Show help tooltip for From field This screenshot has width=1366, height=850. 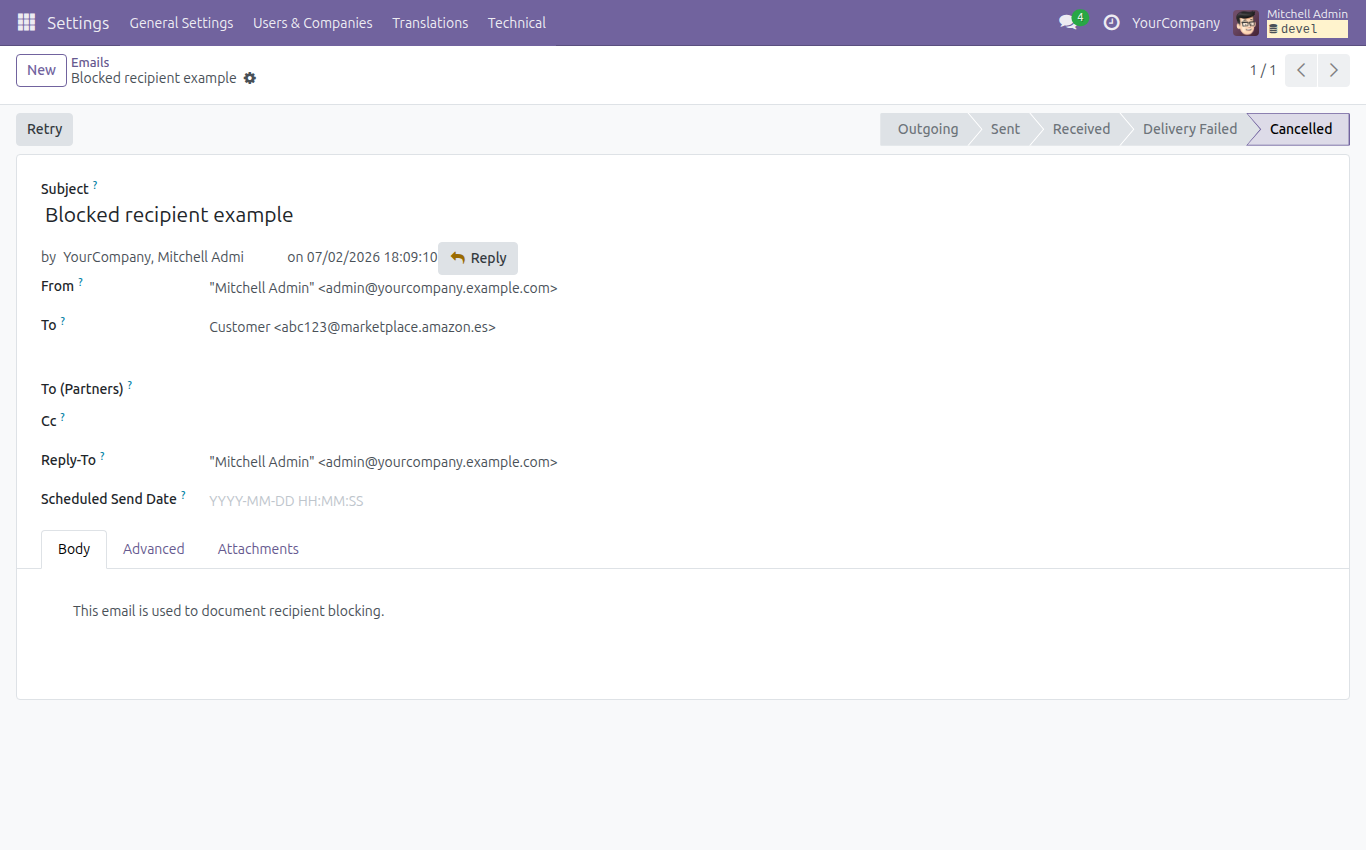(x=81, y=282)
